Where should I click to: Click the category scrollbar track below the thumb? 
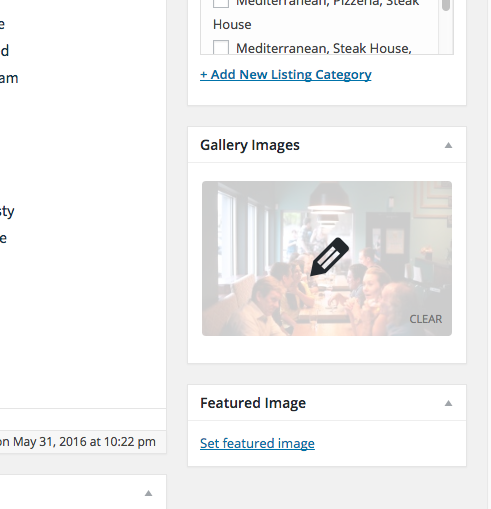446,33
